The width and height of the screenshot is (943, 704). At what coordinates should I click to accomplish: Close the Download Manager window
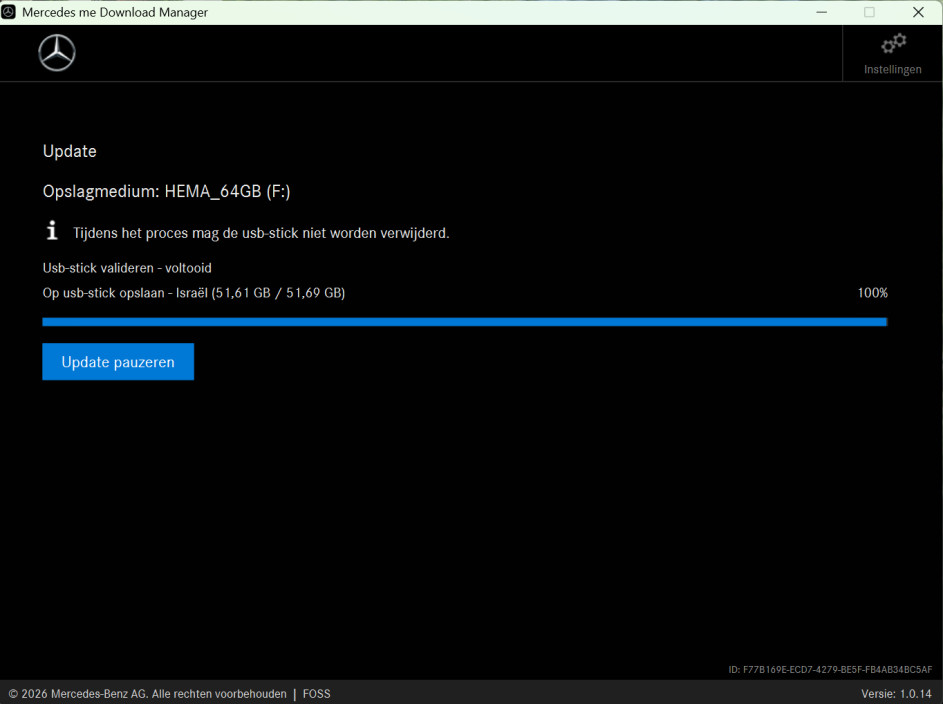(x=918, y=12)
